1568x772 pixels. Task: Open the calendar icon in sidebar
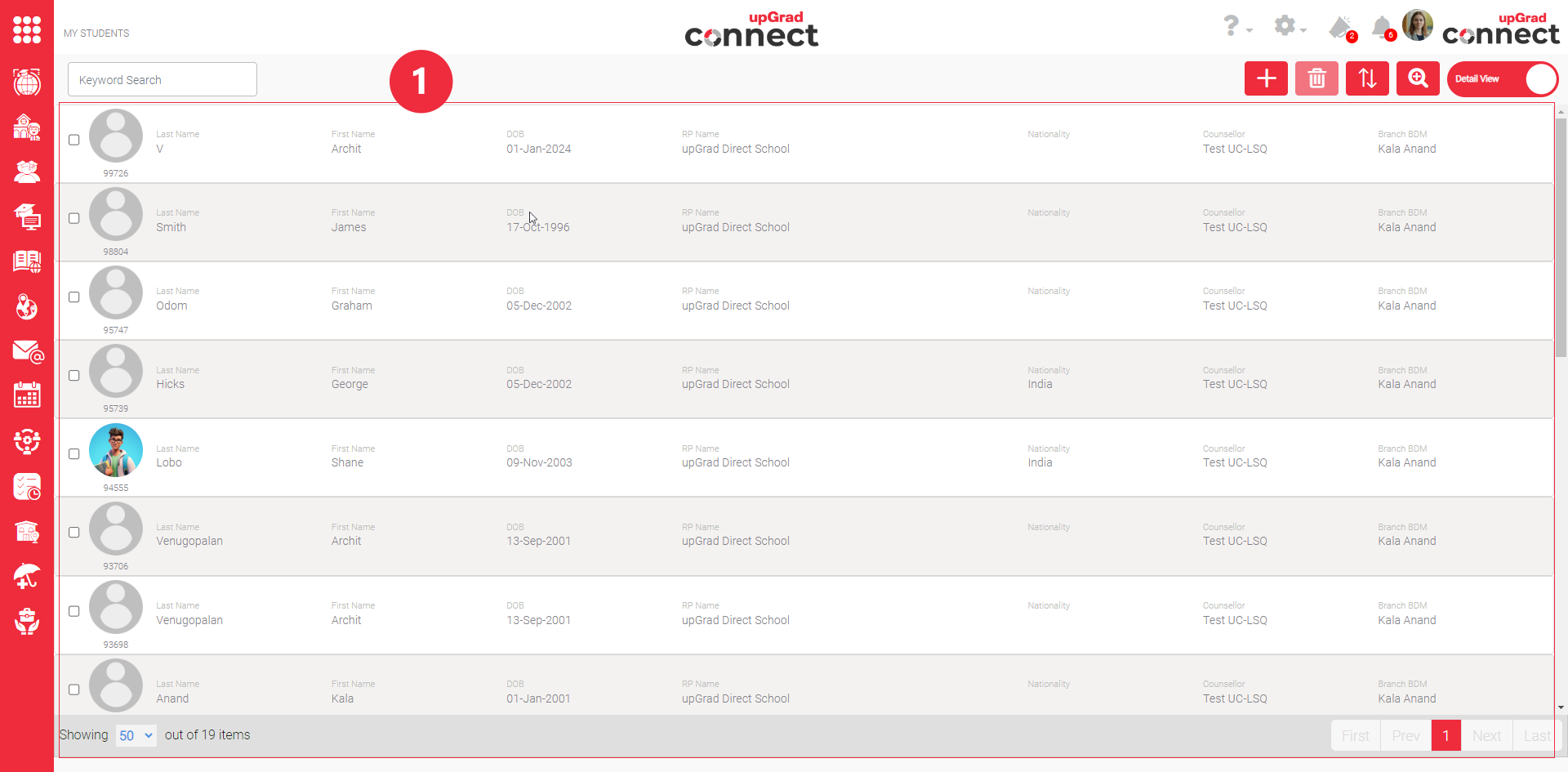pos(27,396)
